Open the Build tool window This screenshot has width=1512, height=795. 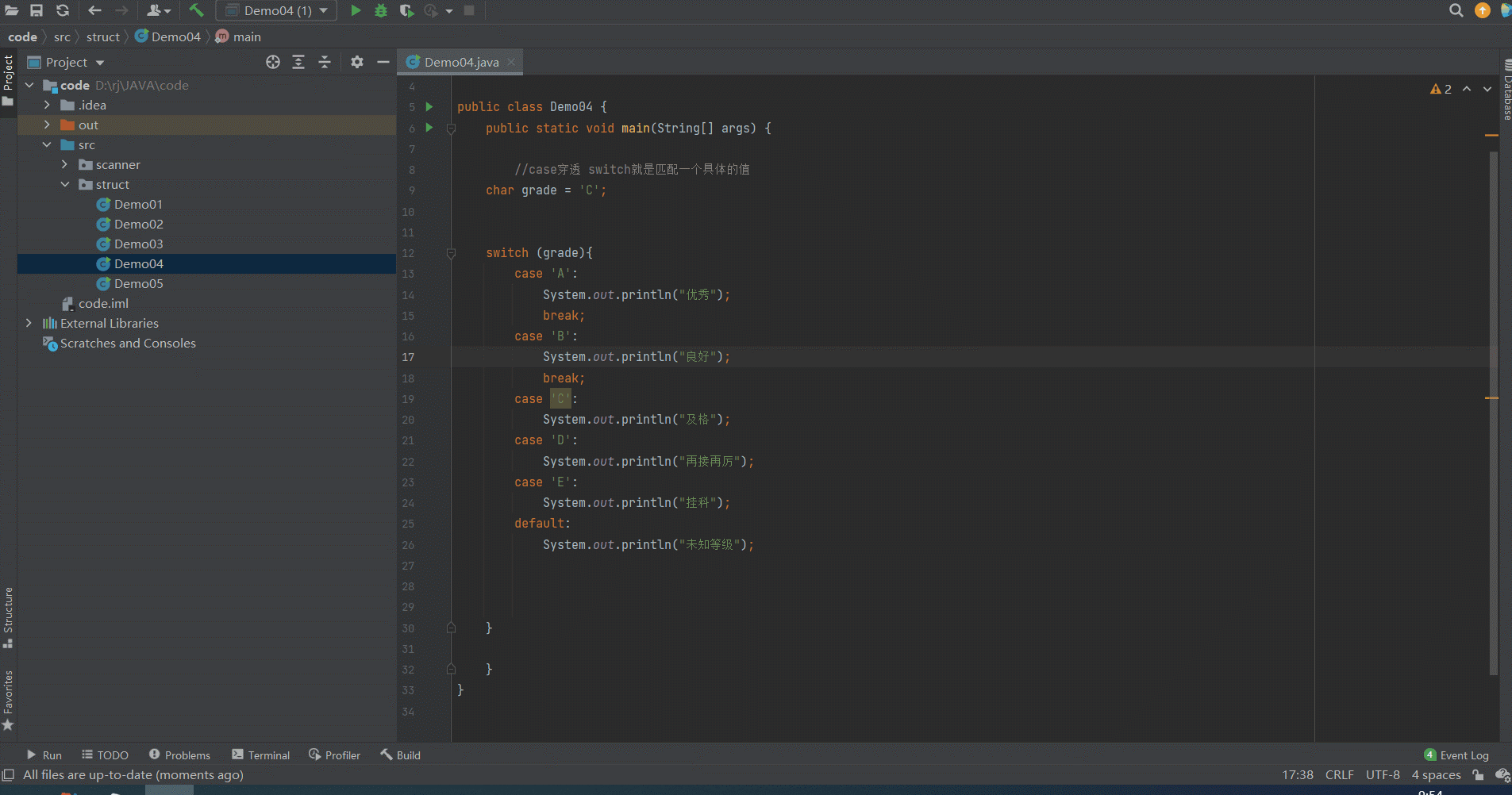[400, 755]
